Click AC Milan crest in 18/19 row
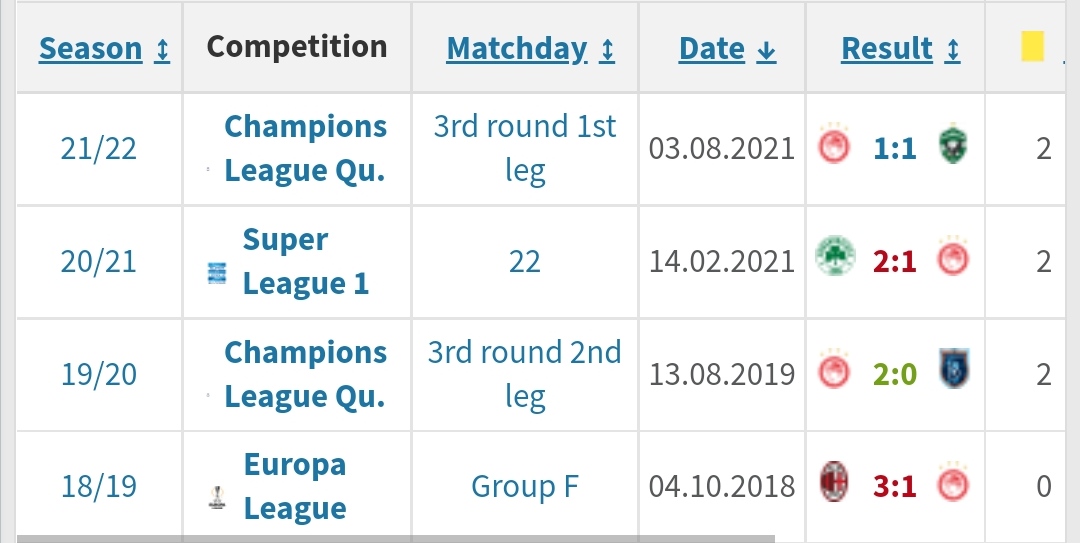 (x=834, y=482)
